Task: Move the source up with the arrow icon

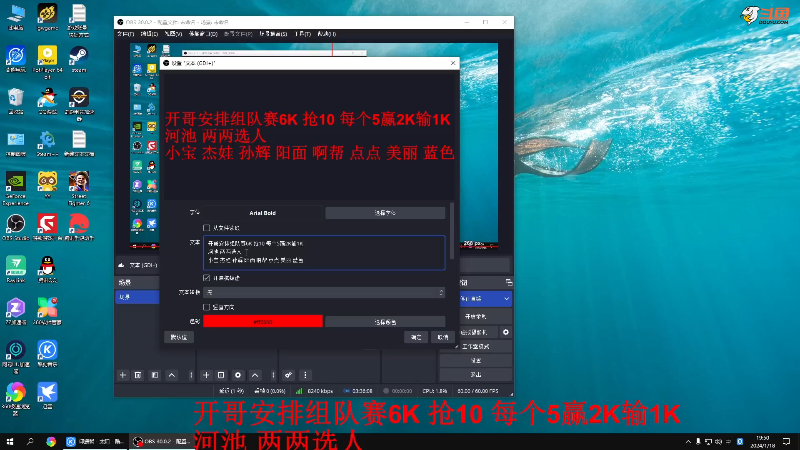Action: [255, 375]
